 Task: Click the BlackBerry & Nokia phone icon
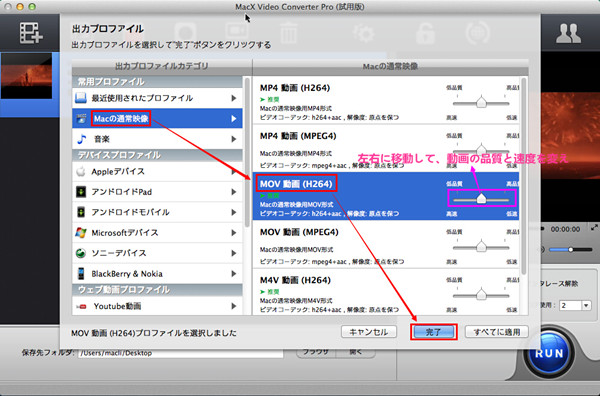[81, 274]
